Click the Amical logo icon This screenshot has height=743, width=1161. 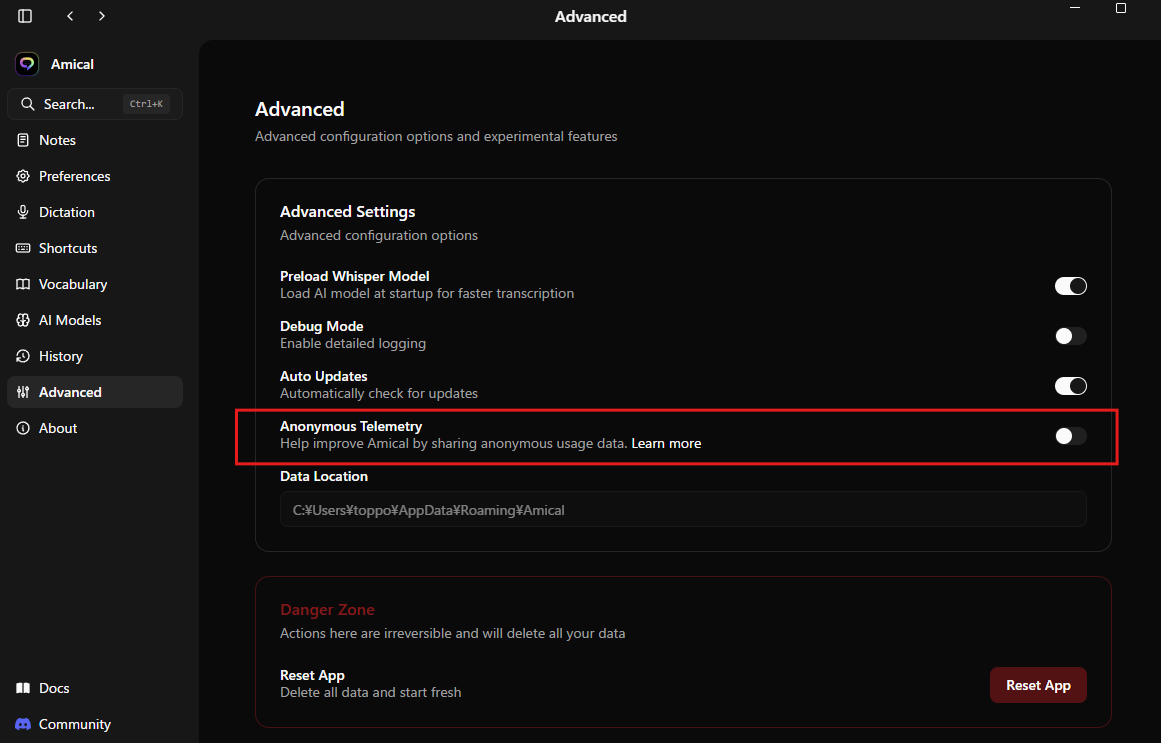(27, 64)
